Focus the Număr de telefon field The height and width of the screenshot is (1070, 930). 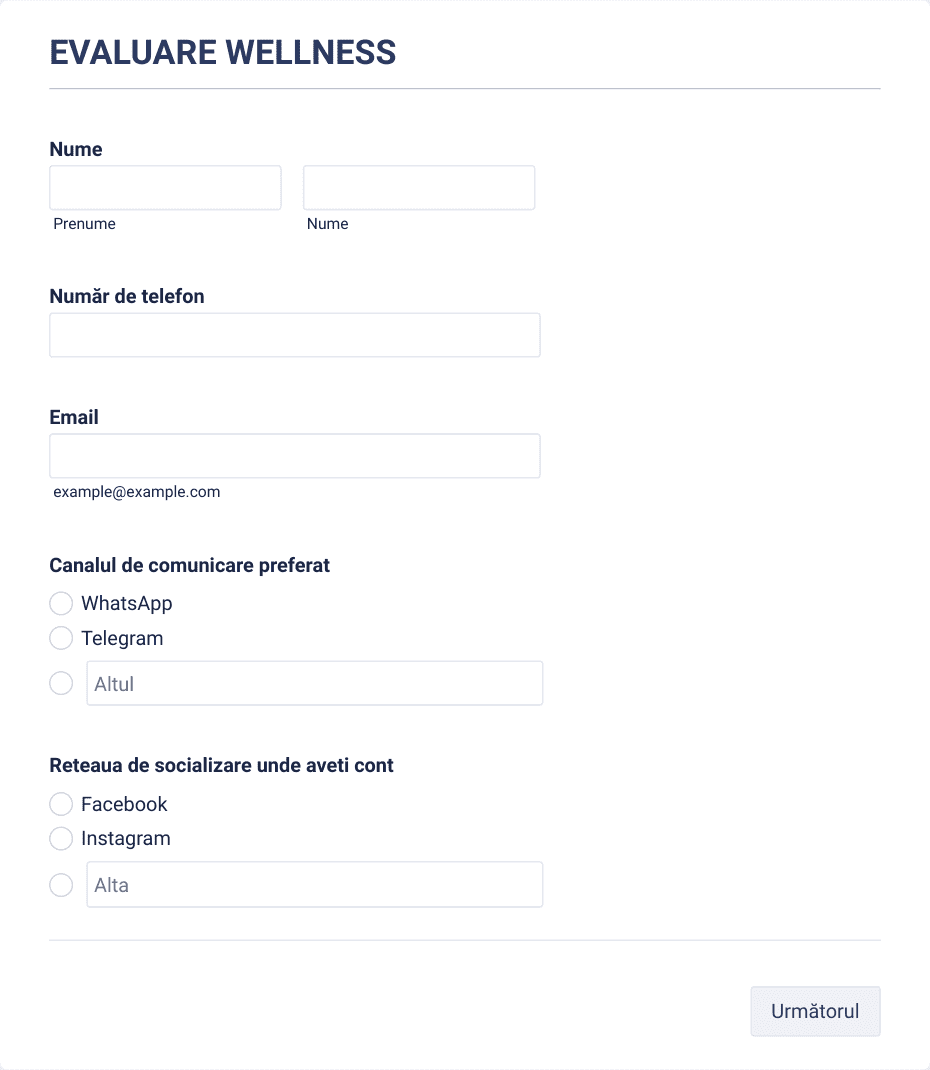click(295, 335)
